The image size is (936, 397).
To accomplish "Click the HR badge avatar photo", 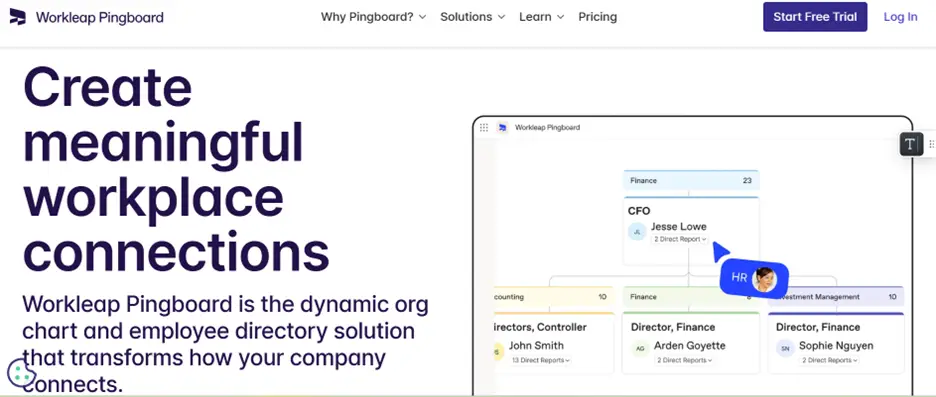I will coord(763,279).
